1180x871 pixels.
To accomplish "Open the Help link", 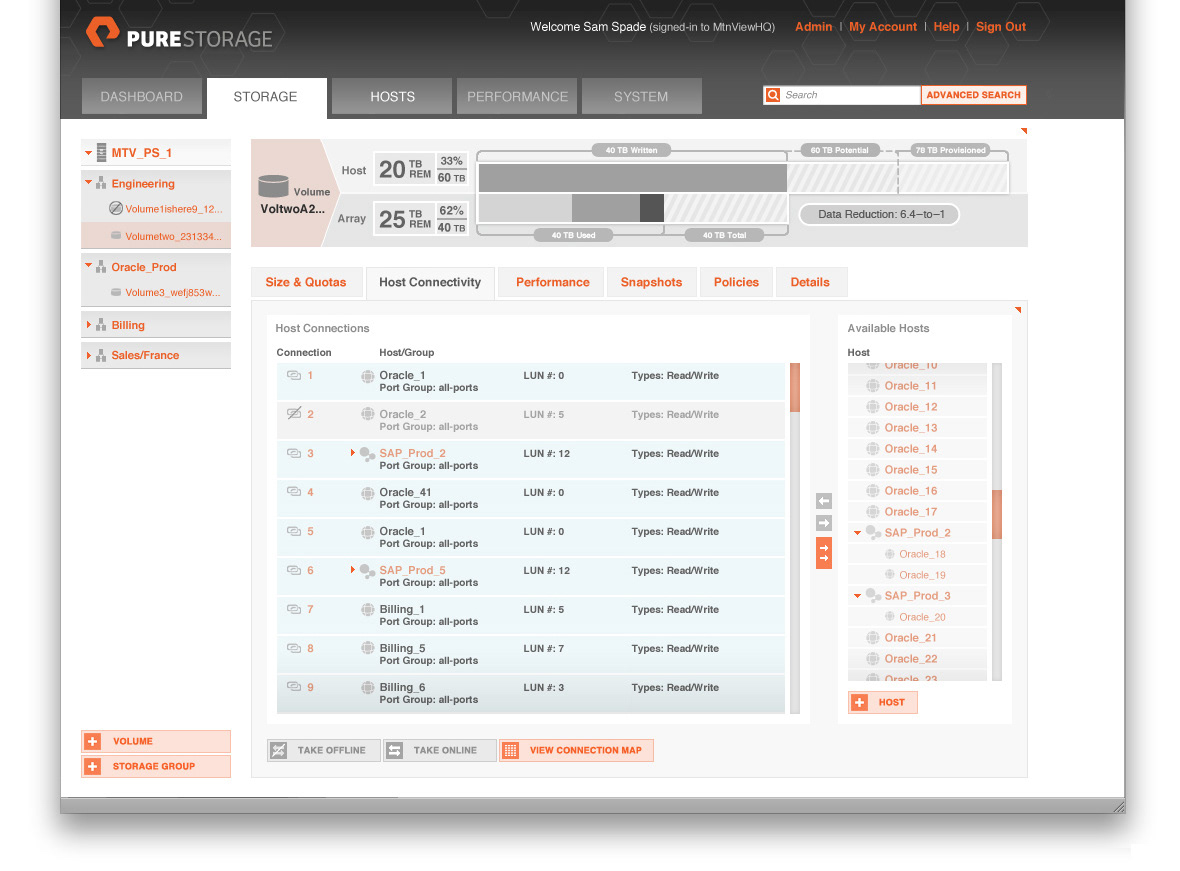I will click(x=946, y=26).
